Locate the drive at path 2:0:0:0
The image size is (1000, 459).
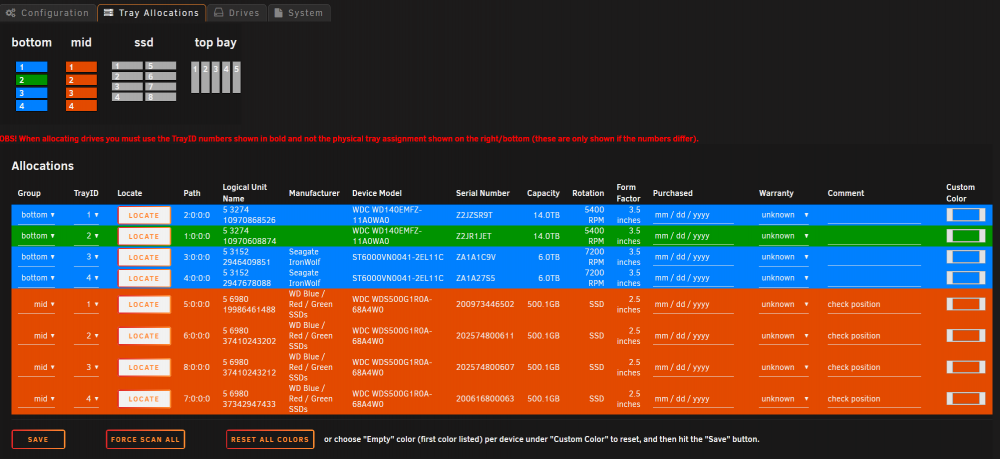144,215
